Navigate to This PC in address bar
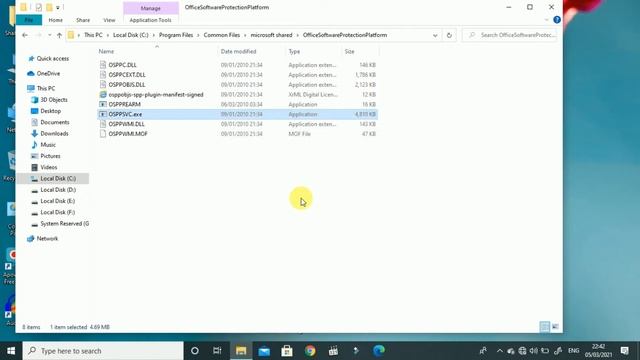 (93, 35)
